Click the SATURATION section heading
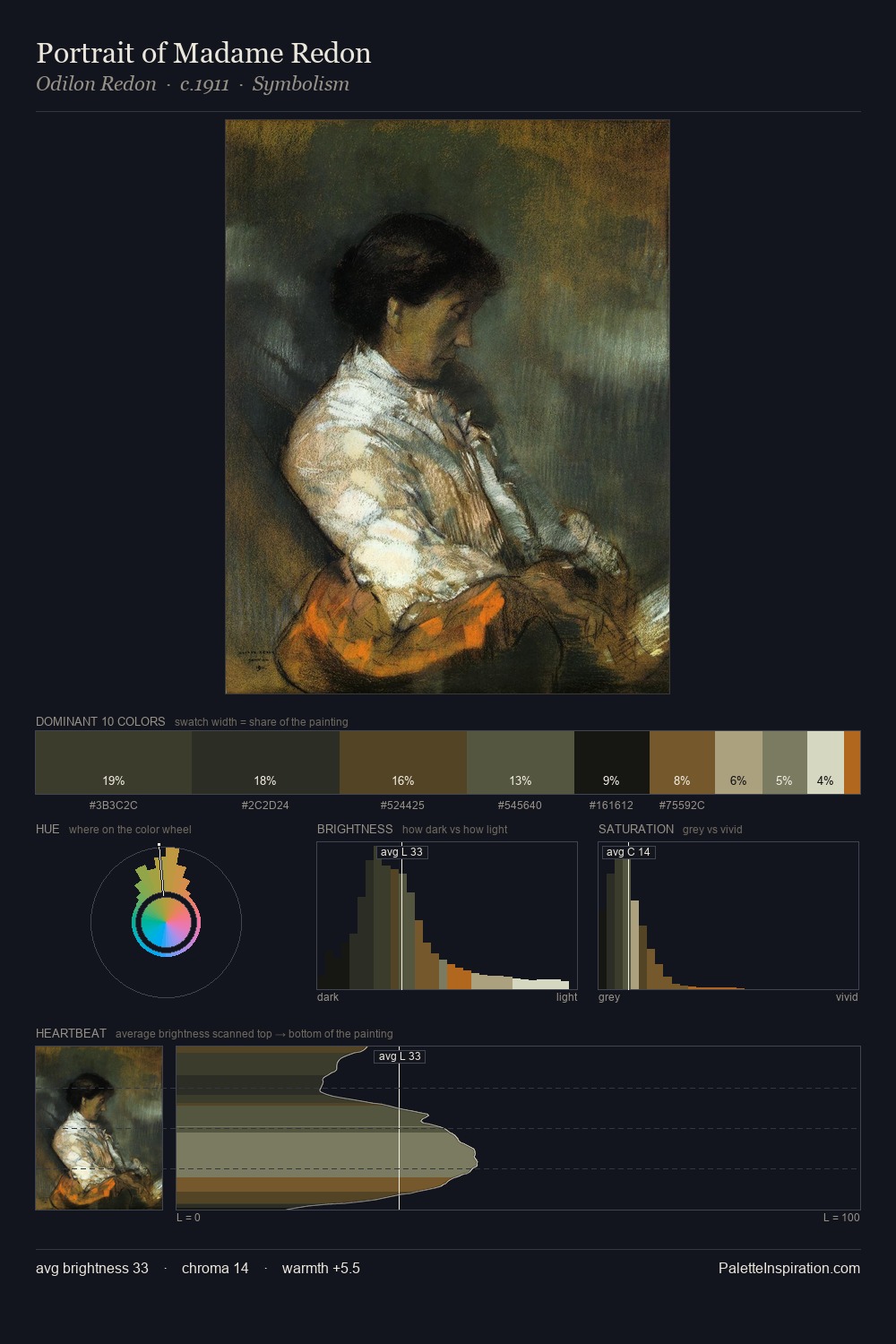The width and height of the screenshot is (896, 1344). click(636, 829)
